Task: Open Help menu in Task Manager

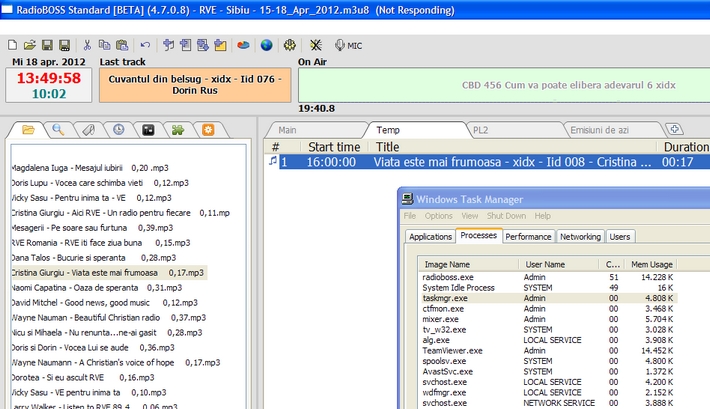Action: point(542,216)
